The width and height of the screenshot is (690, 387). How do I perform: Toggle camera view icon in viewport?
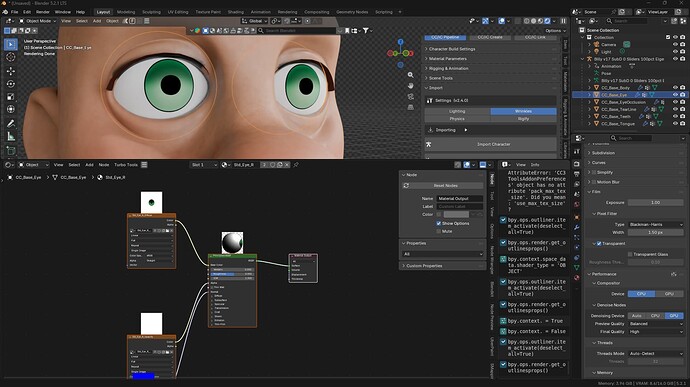point(411,96)
